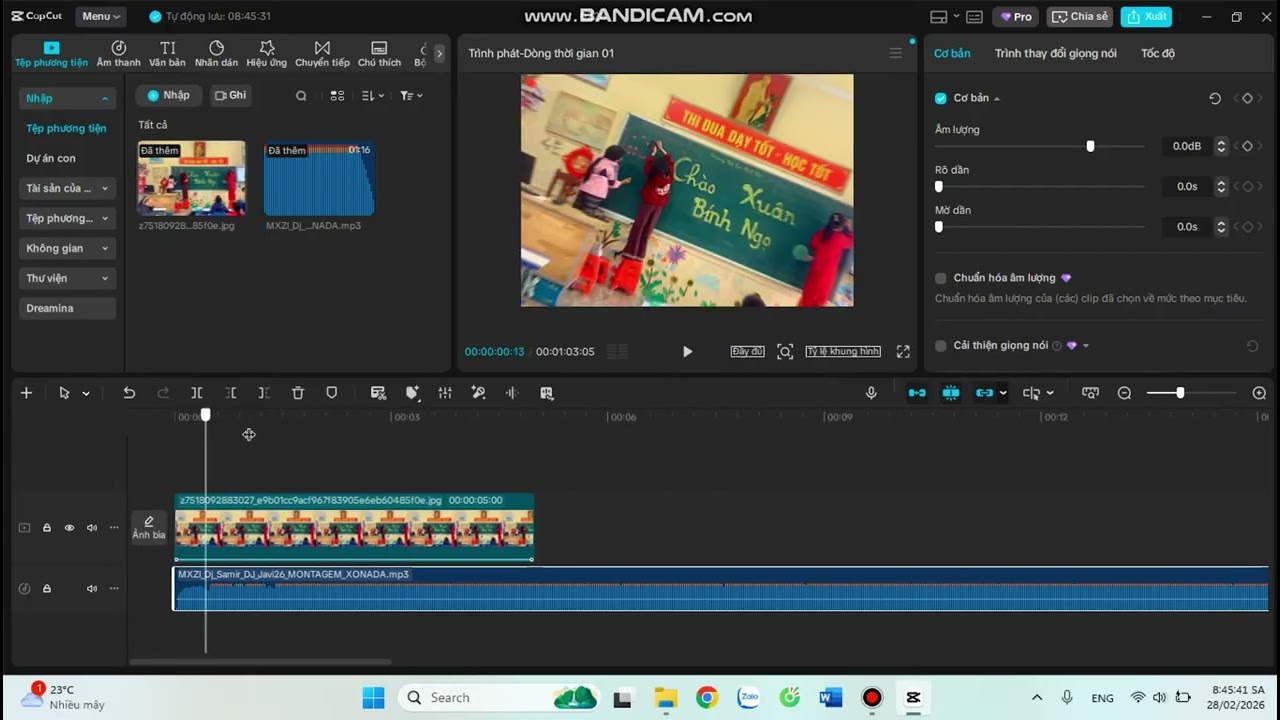This screenshot has width=1280, height=720.
Task: Open the Văn bản tab
Action: 167,53
